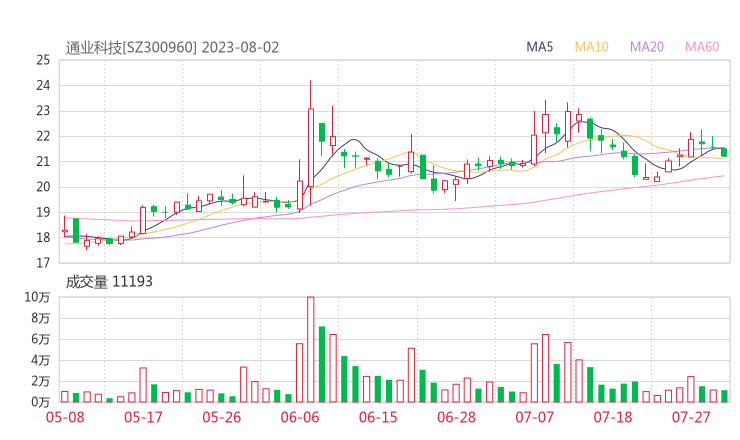Click the 06-06 date axis label
The width and height of the screenshot is (740, 440).
pos(300,417)
